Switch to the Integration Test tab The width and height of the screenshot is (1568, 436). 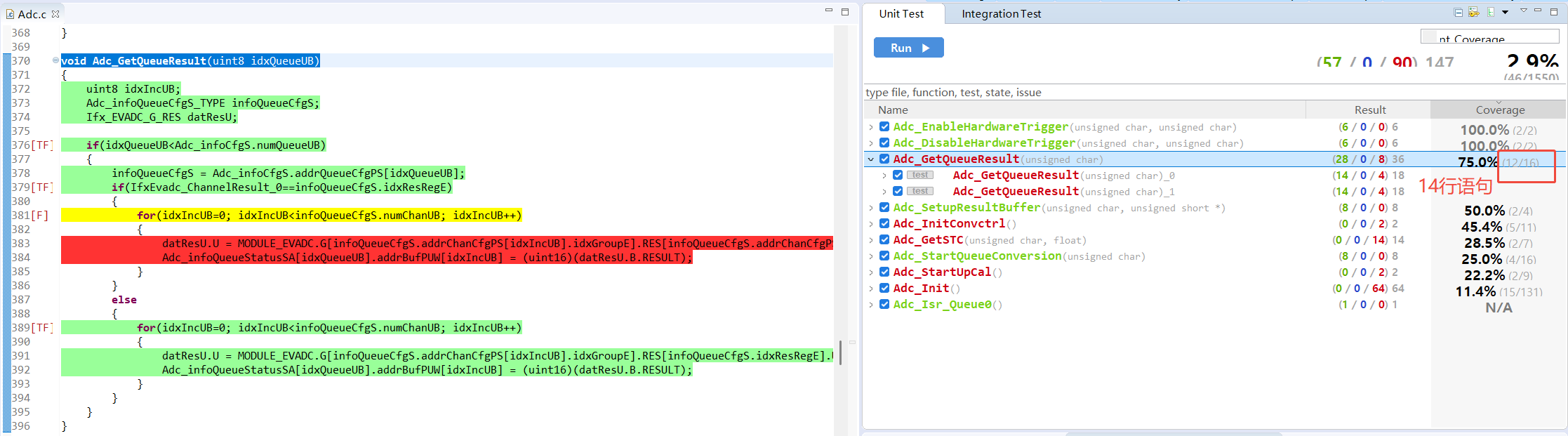(x=1001, y=14)
